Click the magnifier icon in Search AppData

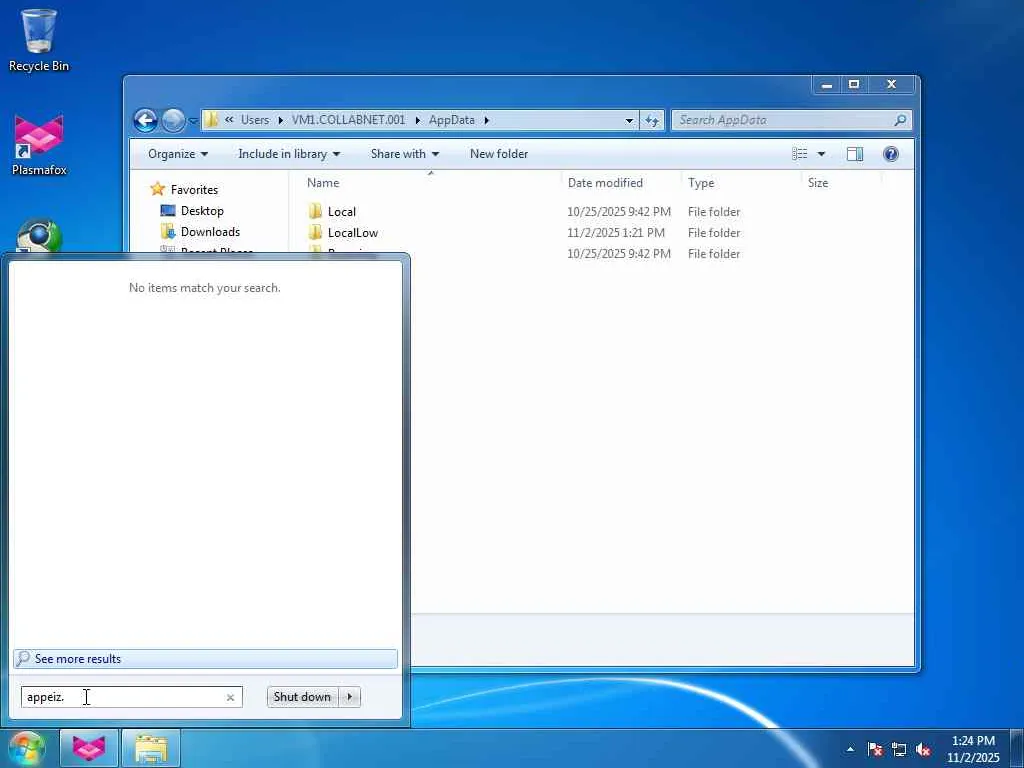tap(901, 120)
